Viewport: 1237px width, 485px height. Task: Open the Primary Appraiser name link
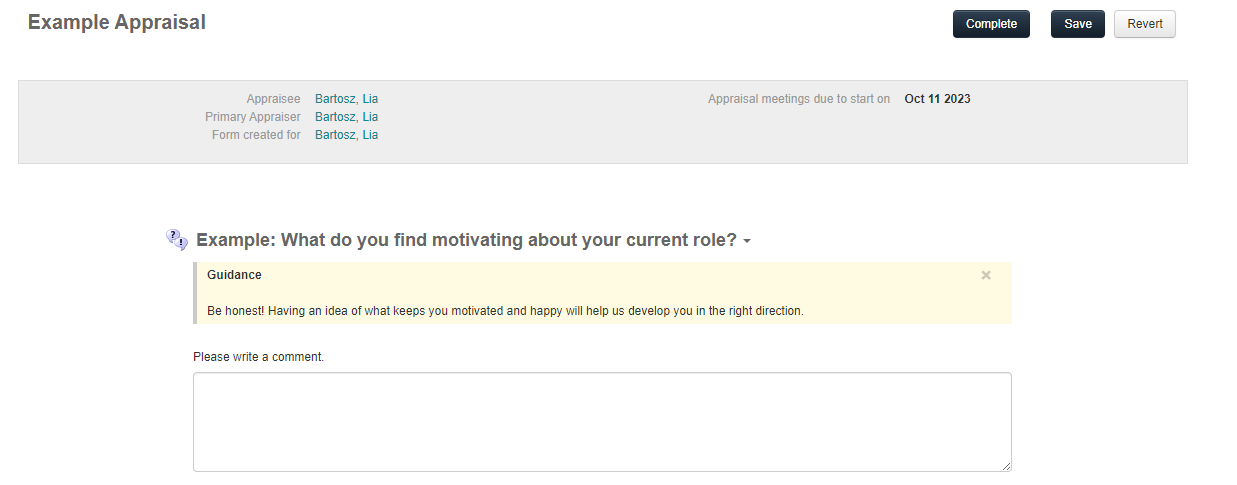[346, 117]
